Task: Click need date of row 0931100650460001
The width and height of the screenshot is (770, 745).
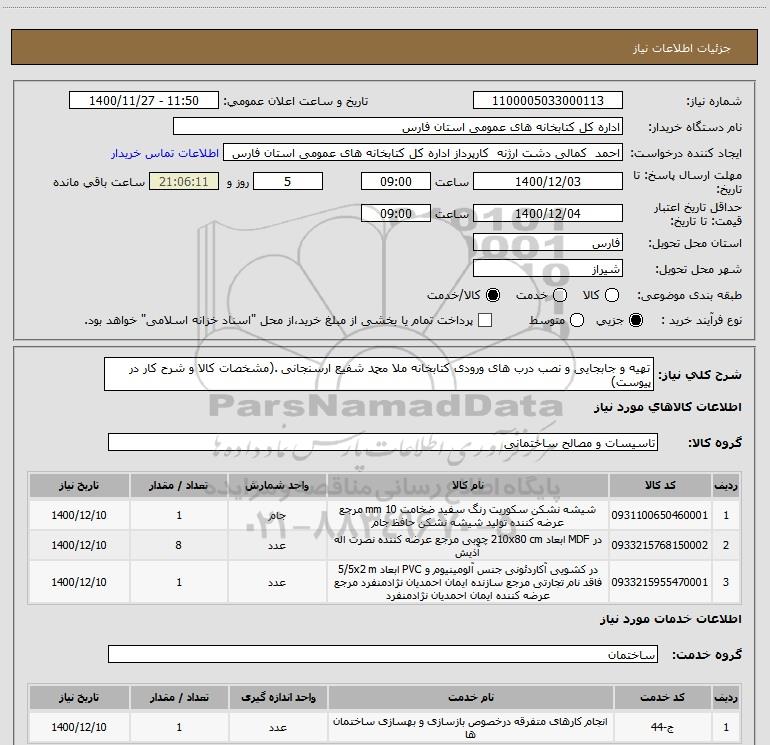Action: coord(79,515)
